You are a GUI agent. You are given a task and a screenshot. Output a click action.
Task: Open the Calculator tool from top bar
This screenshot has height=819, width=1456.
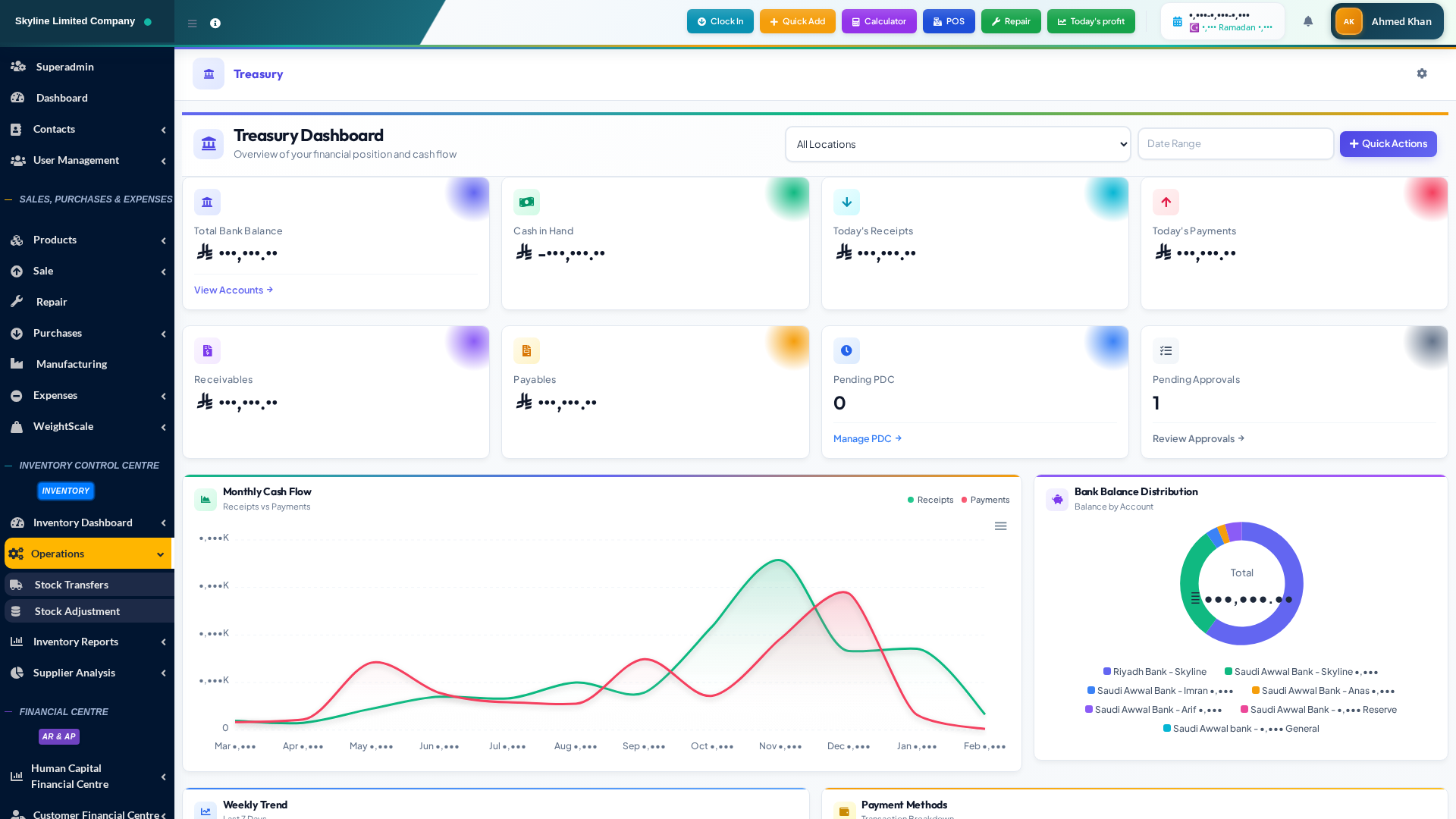click(878, 21)
